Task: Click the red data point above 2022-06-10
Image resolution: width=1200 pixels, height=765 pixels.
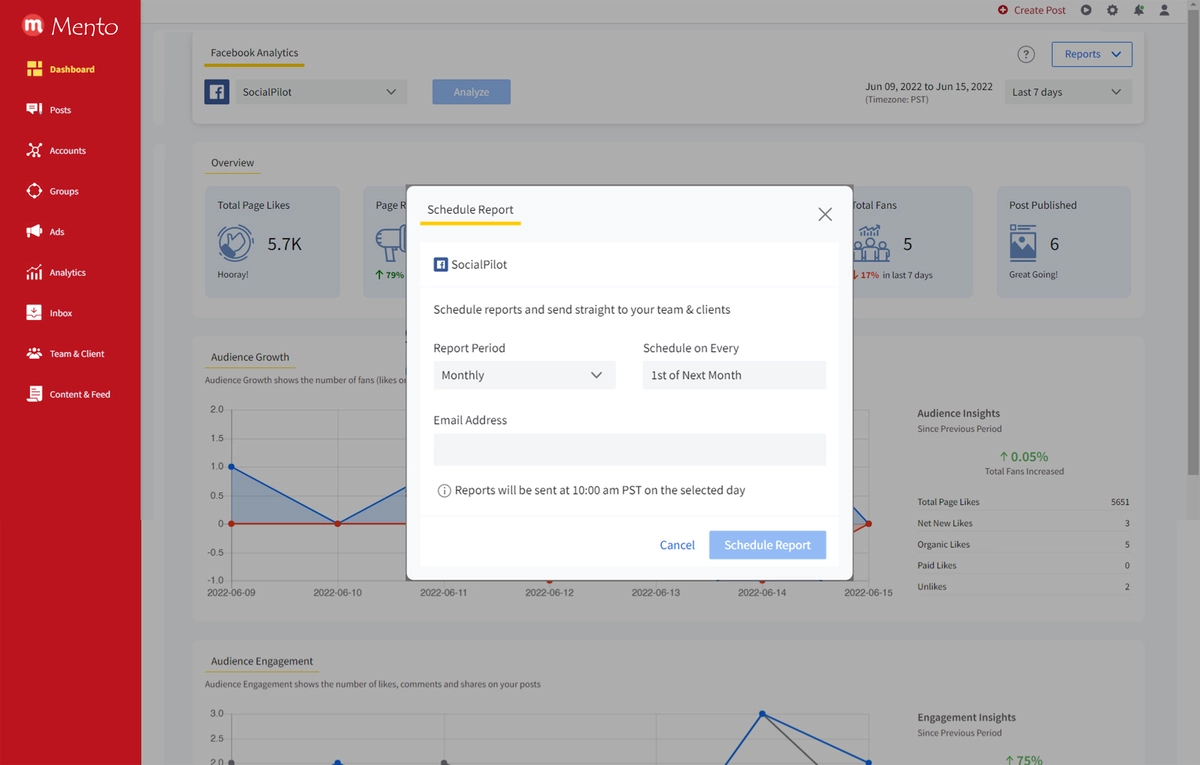Action: tap(338, 523)
